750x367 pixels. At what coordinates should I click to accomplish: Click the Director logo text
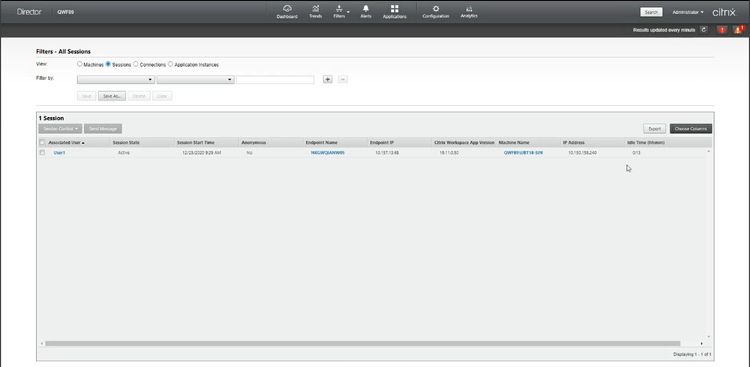pyautogui.click(x=29, y=12)
